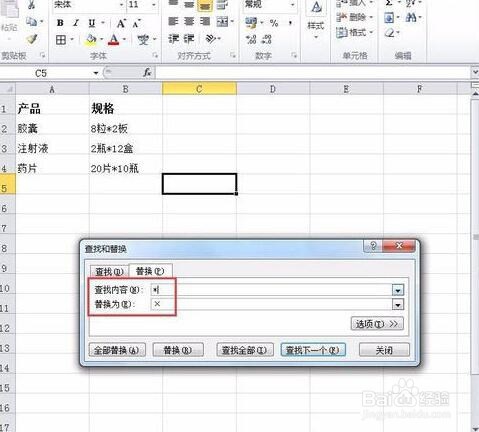The width and height of the screenshot is (479, 432).
Task: Click the Accounting Number Format icon
Action: coord(251,23)
